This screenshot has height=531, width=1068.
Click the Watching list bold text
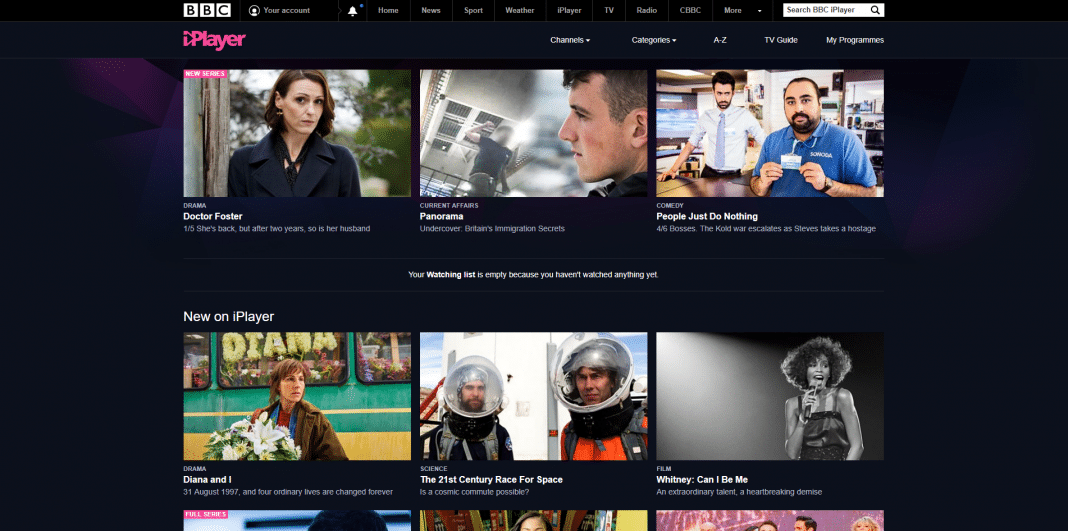451,275
